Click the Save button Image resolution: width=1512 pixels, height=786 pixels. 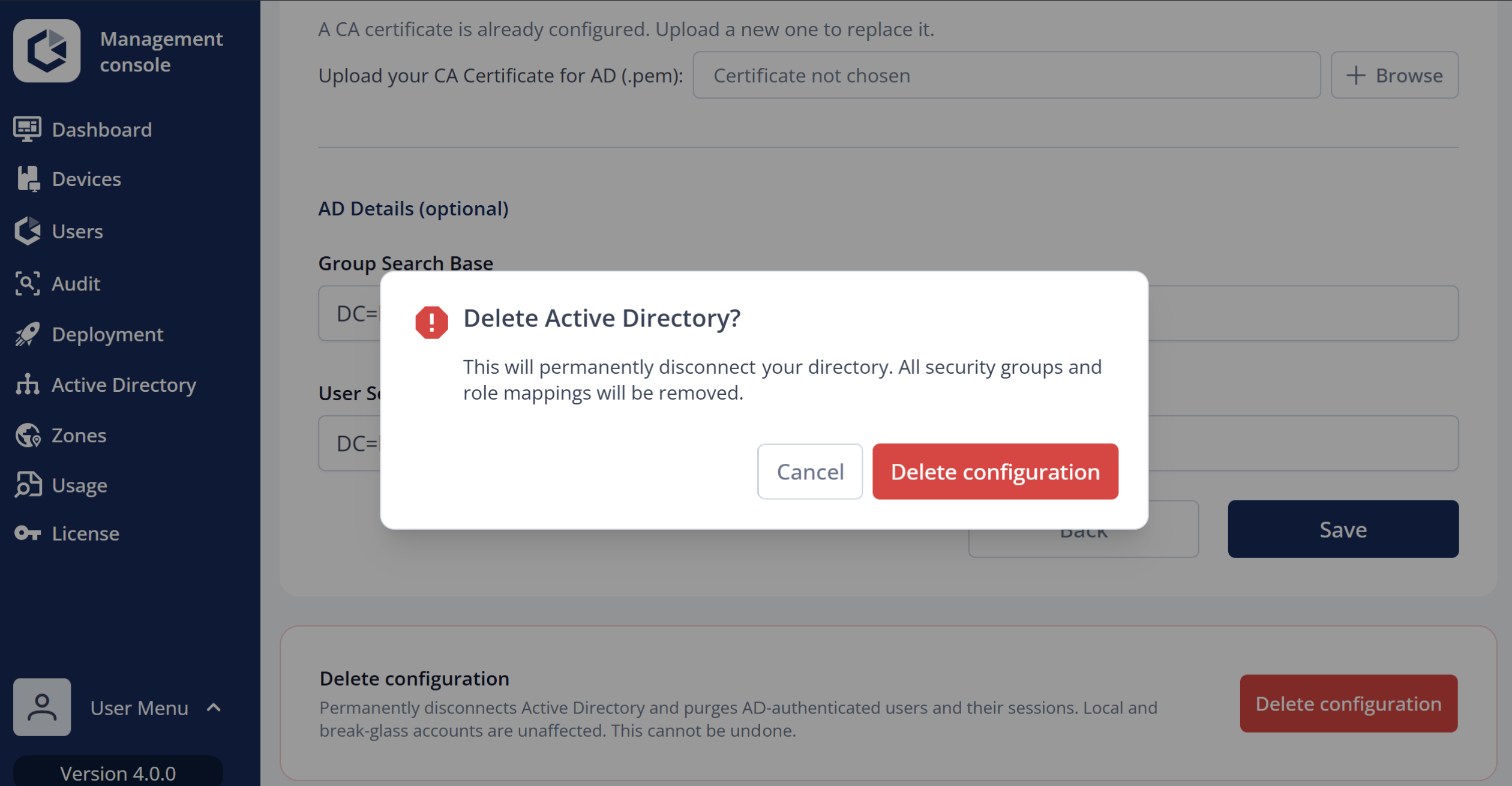pos(1343,529)
